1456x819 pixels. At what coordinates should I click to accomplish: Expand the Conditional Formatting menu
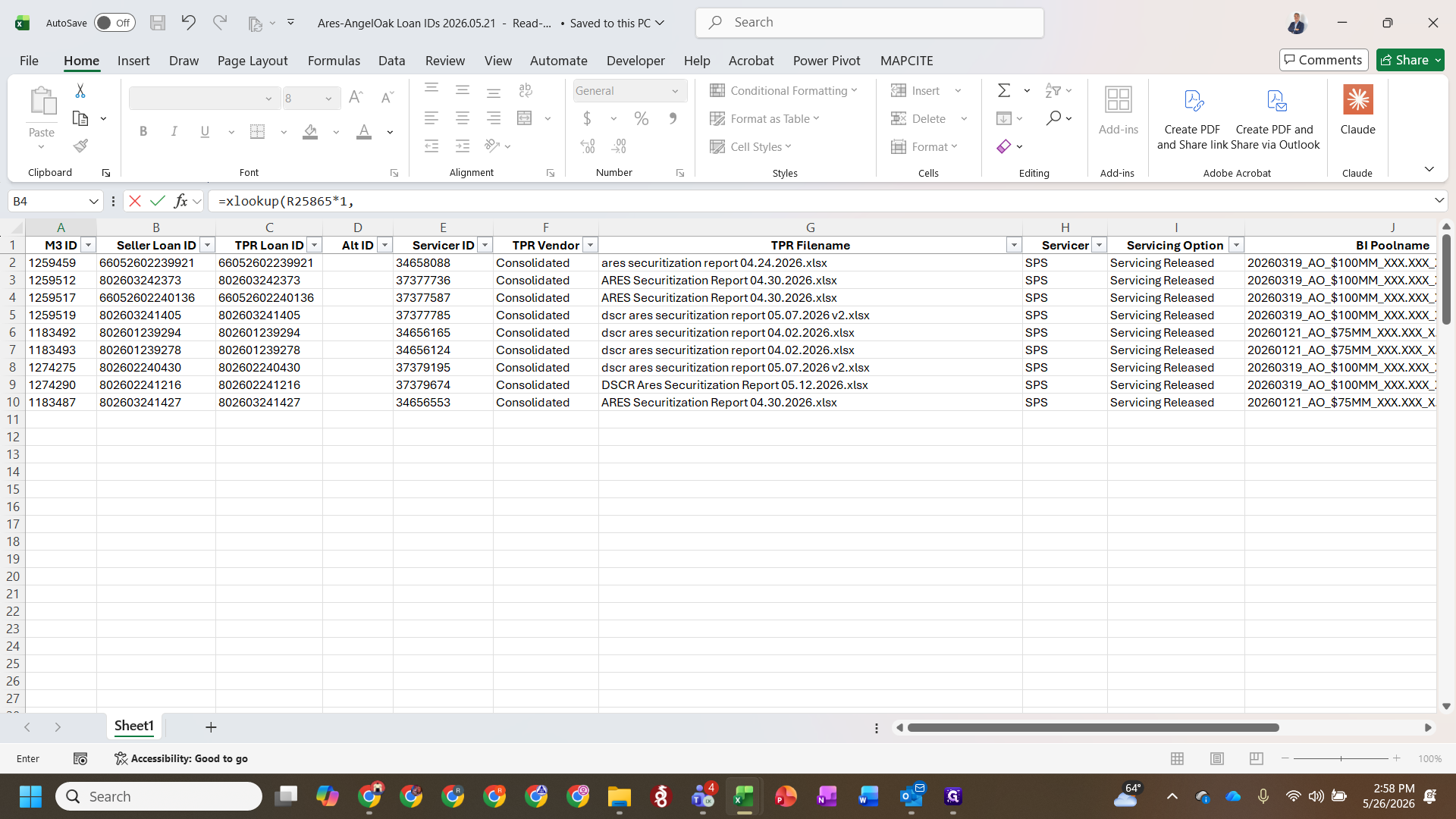click(783, 90)
